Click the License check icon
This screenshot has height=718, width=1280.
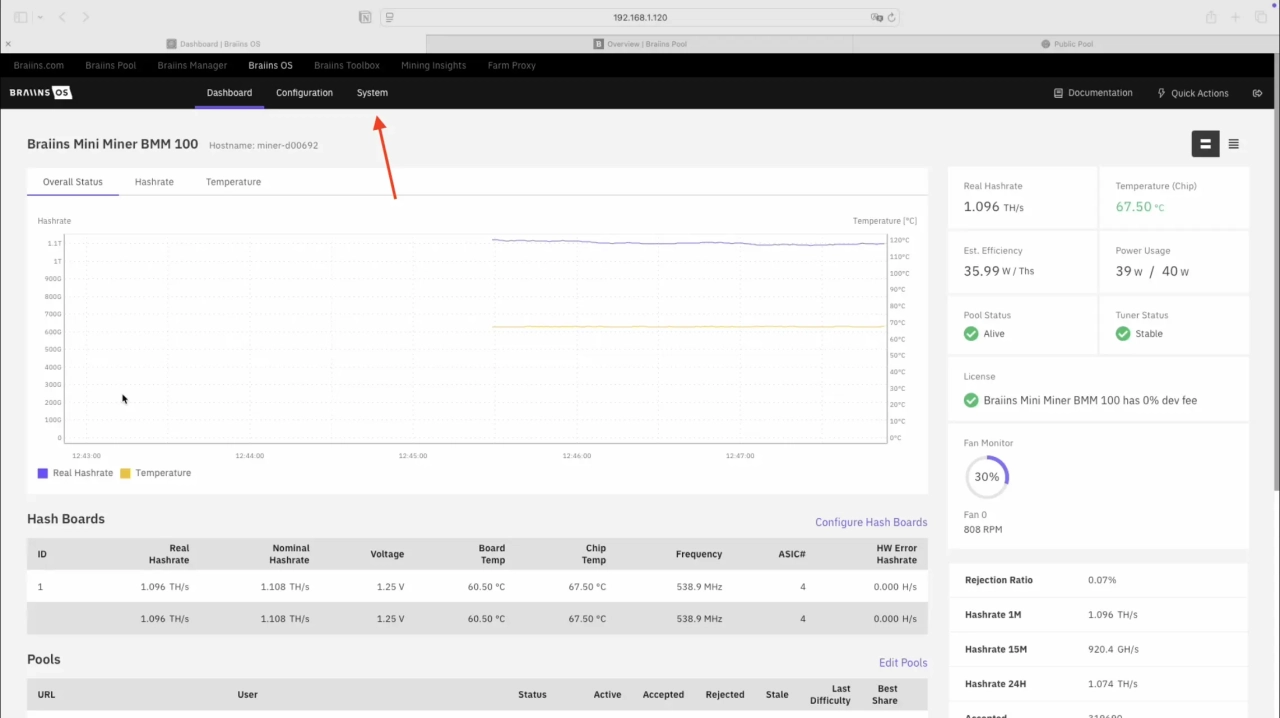pos(971,400)
